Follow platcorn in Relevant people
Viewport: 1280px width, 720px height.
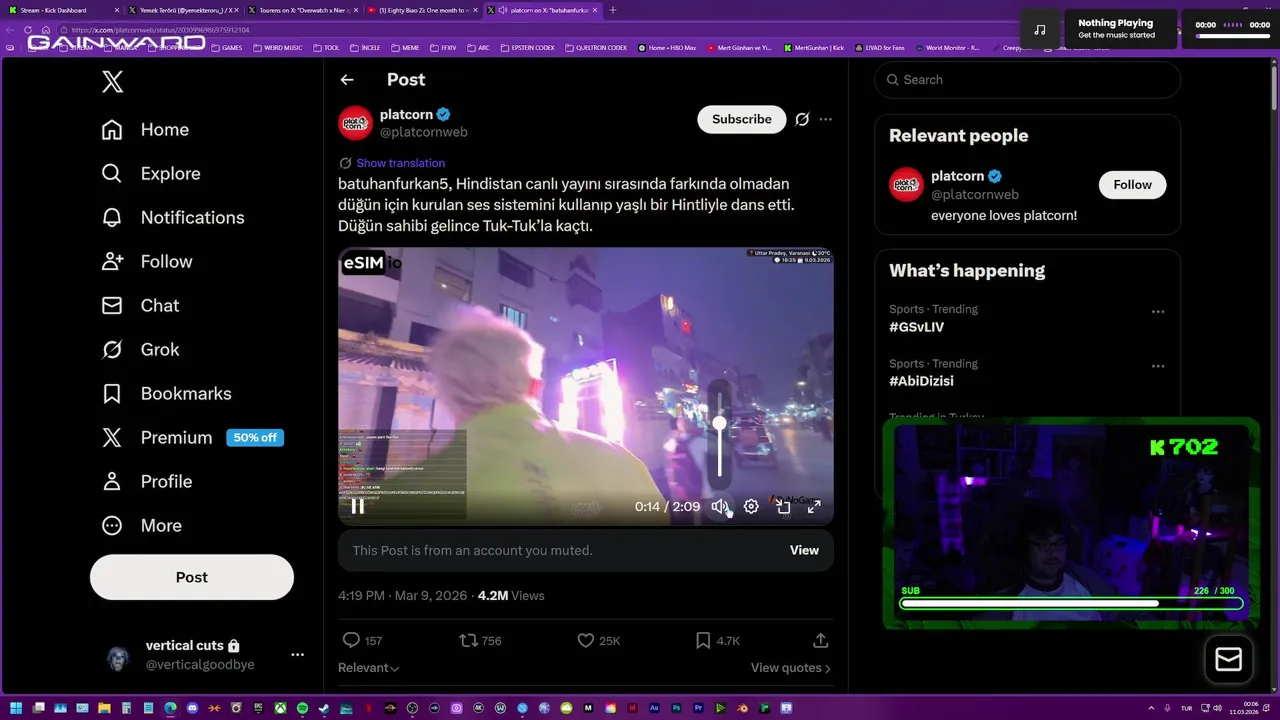[x=1132, y=185]
